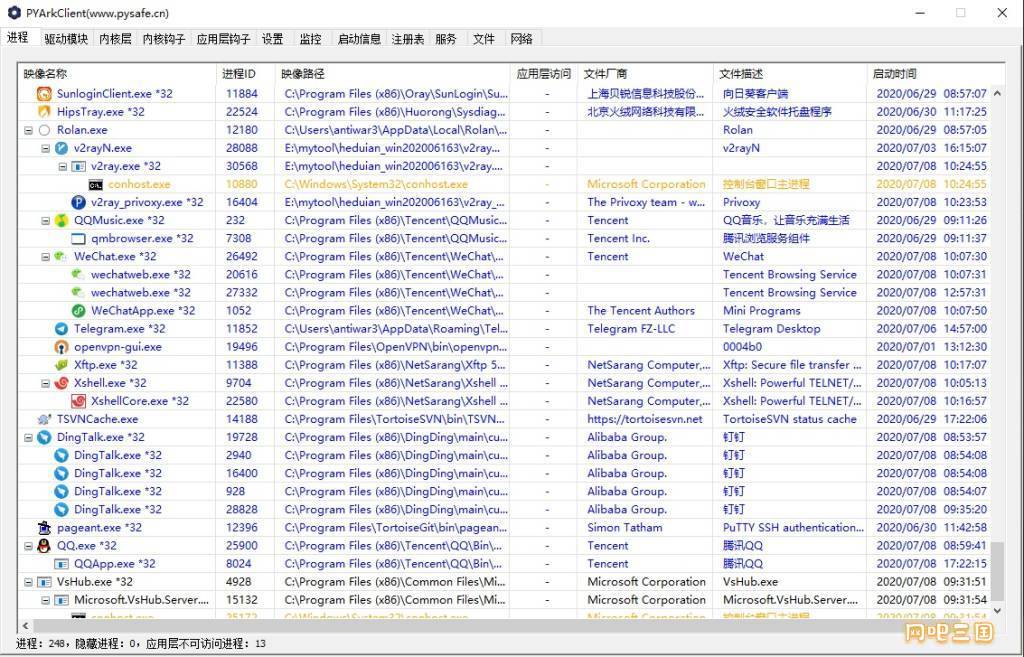Collapse the DingTalk.exe parent node
The height and width of the screenshot is (657, 1024).
point(28,438)
